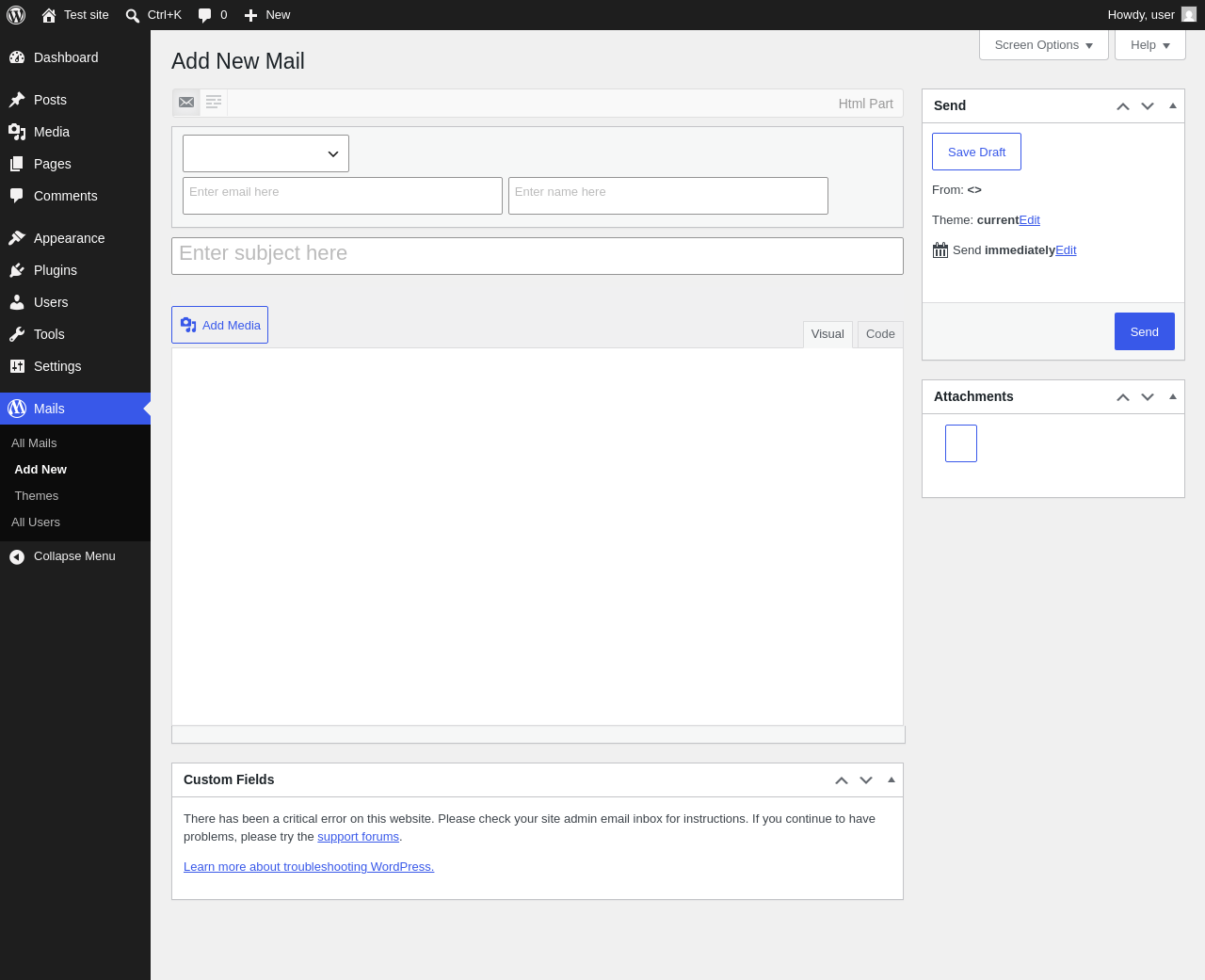
Task: Switch to the plain text part icon
Action: coord(214,102)
